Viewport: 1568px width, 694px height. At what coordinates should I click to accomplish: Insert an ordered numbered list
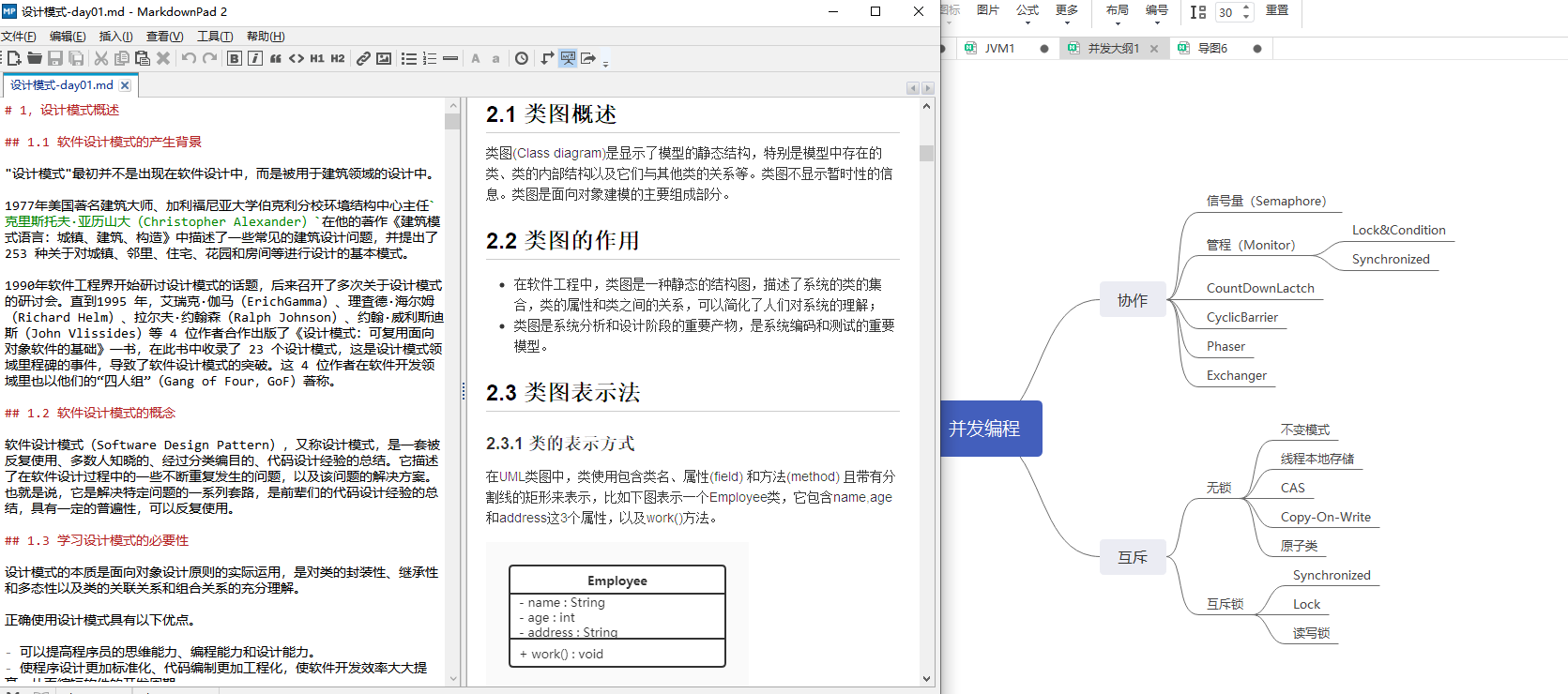430,58
